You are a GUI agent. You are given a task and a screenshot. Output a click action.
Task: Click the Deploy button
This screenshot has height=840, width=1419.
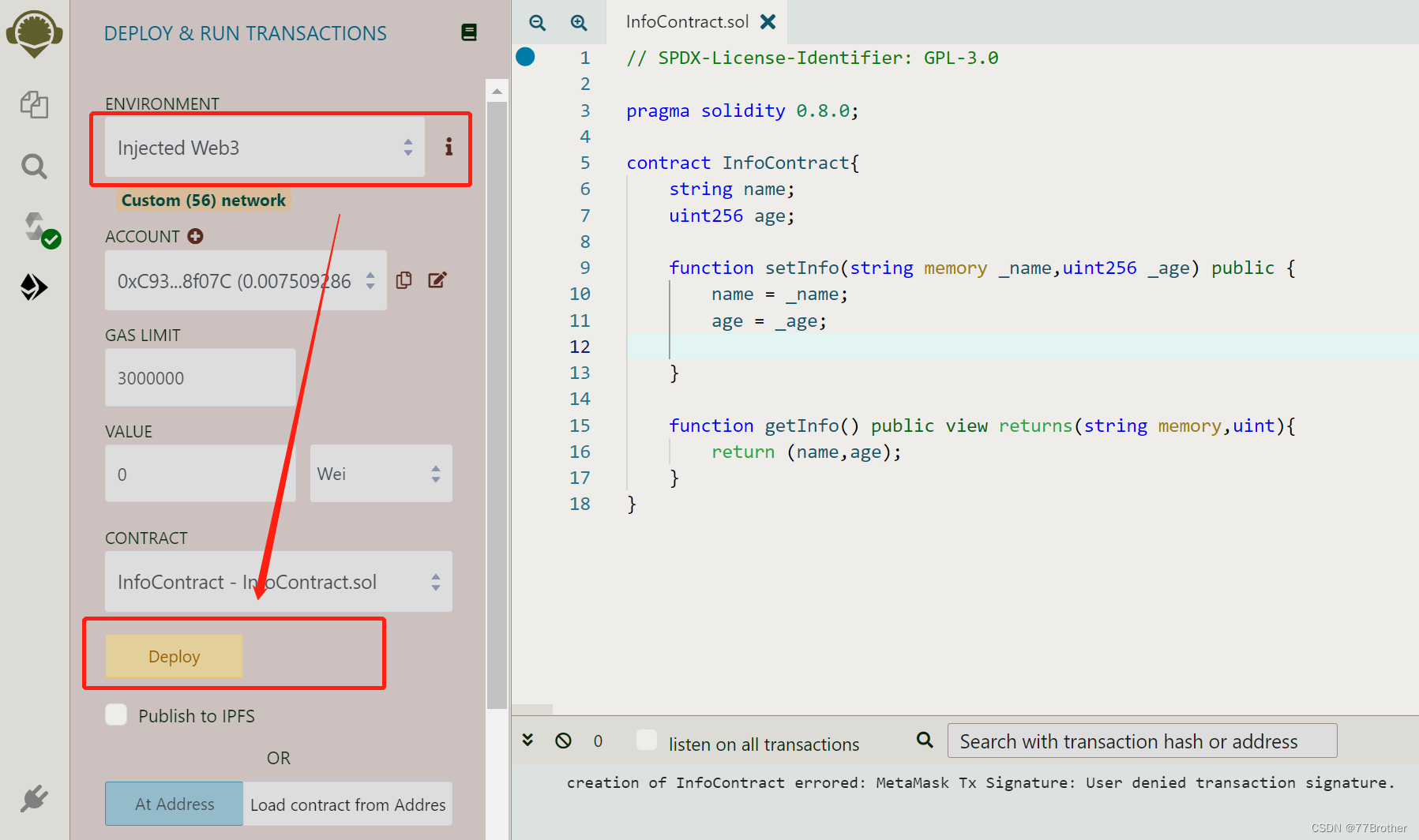pyautogui.click(x=174, y=656)
